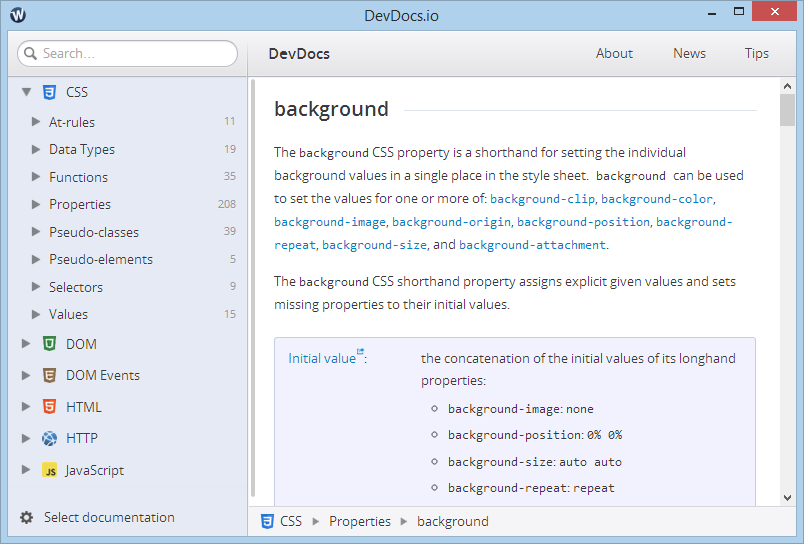
Task: Open the background-clip link
Action: coord(542,199)
